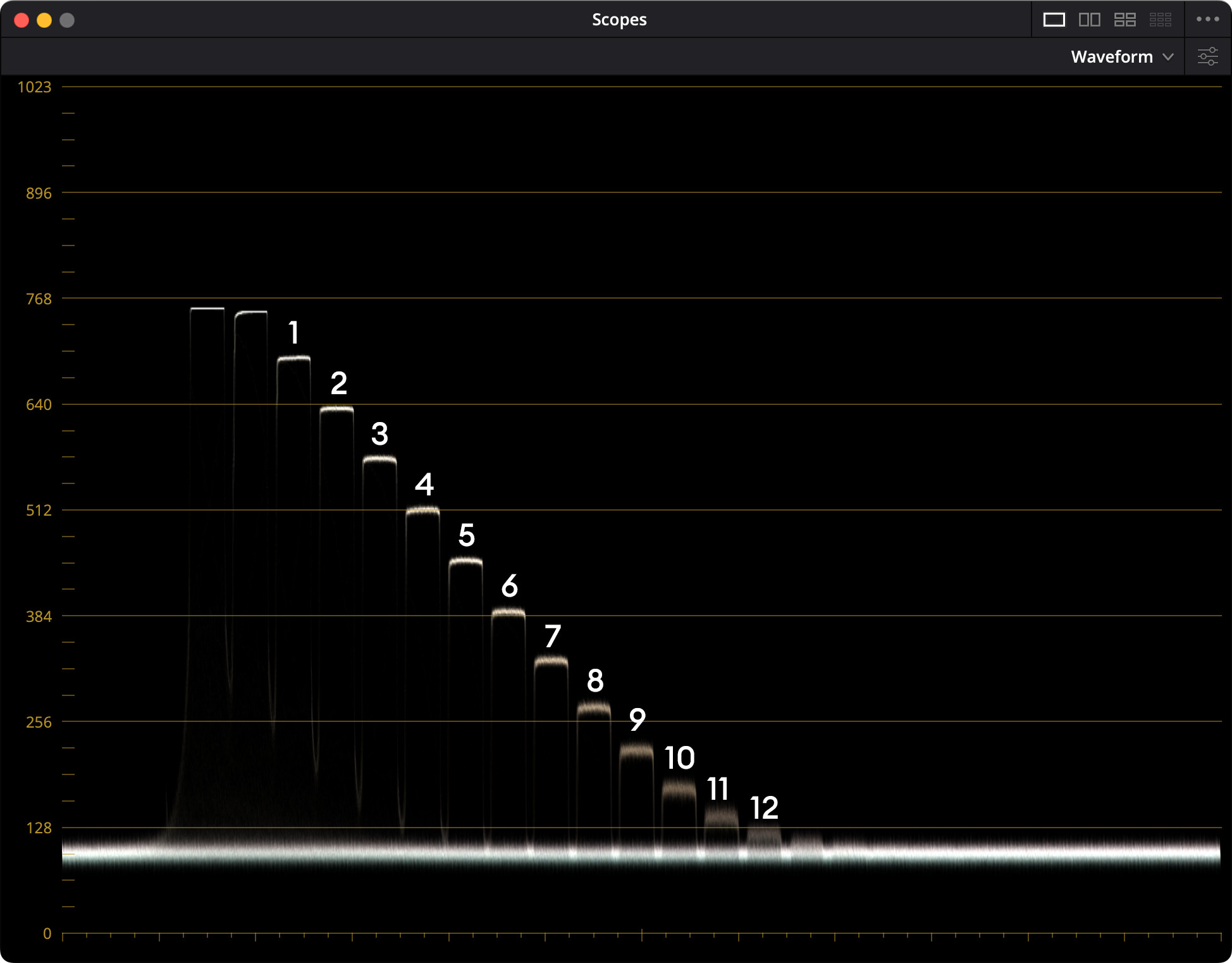Switch to single scope layout view
This screenshot has width=1232, height=963.
pos(1054,20)
